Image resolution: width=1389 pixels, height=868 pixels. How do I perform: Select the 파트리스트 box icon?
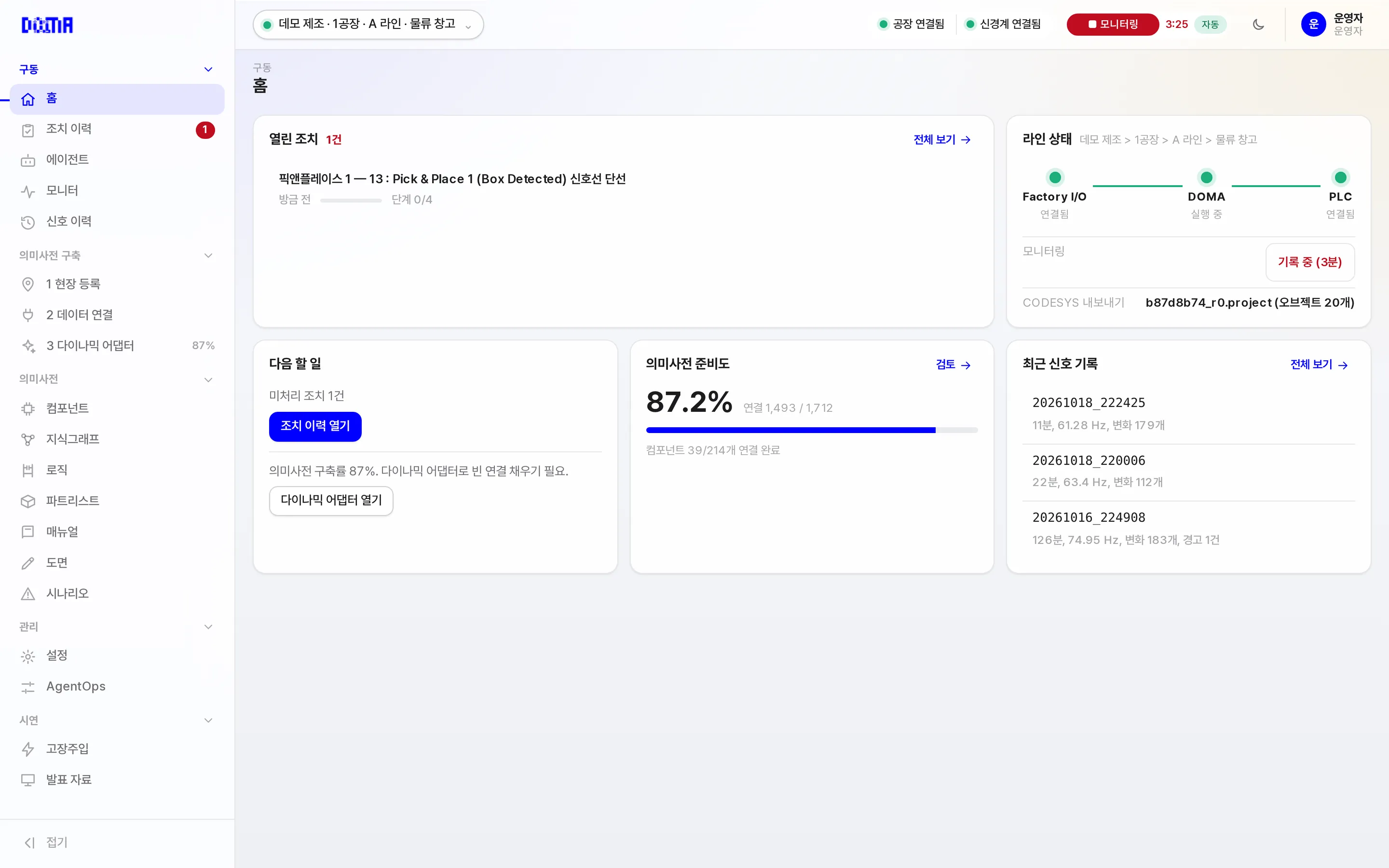(x=27, y=501)
